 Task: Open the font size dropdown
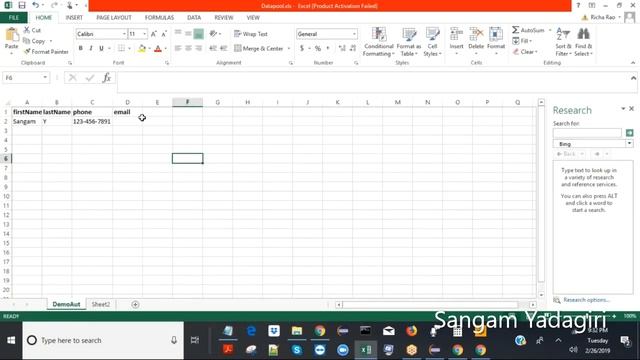click(144, 34)
